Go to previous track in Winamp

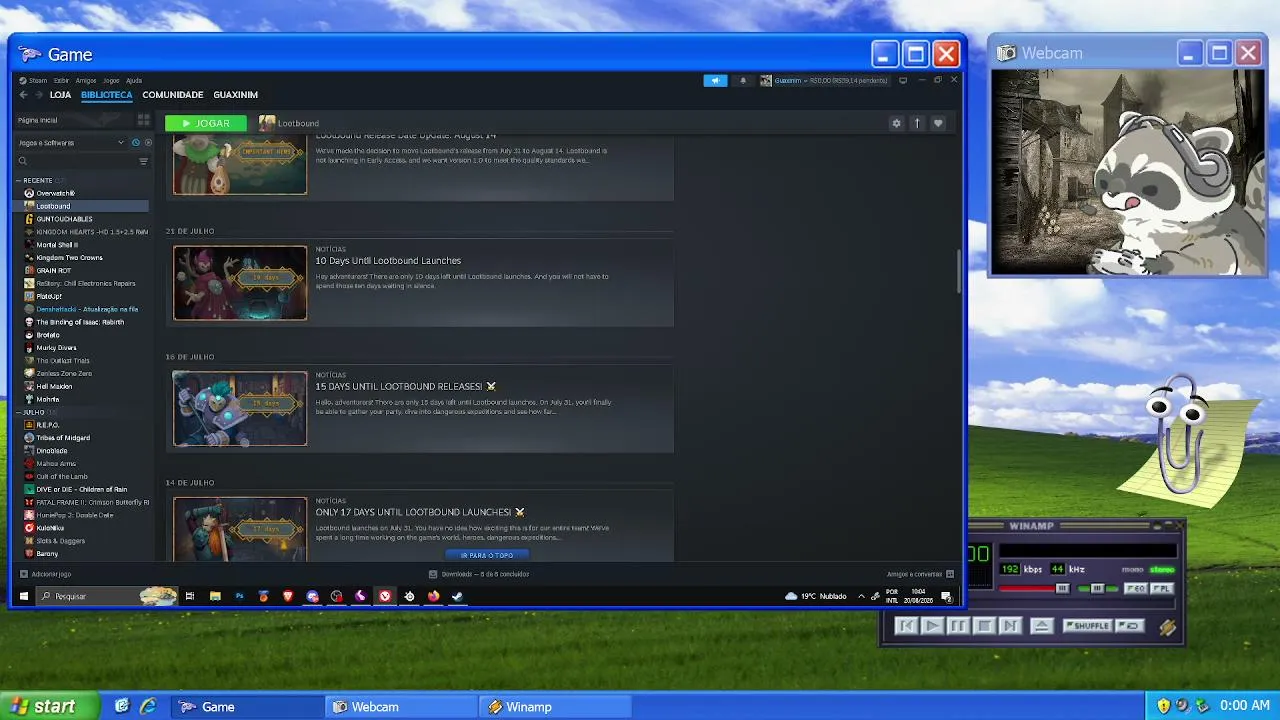coord(906,626)
